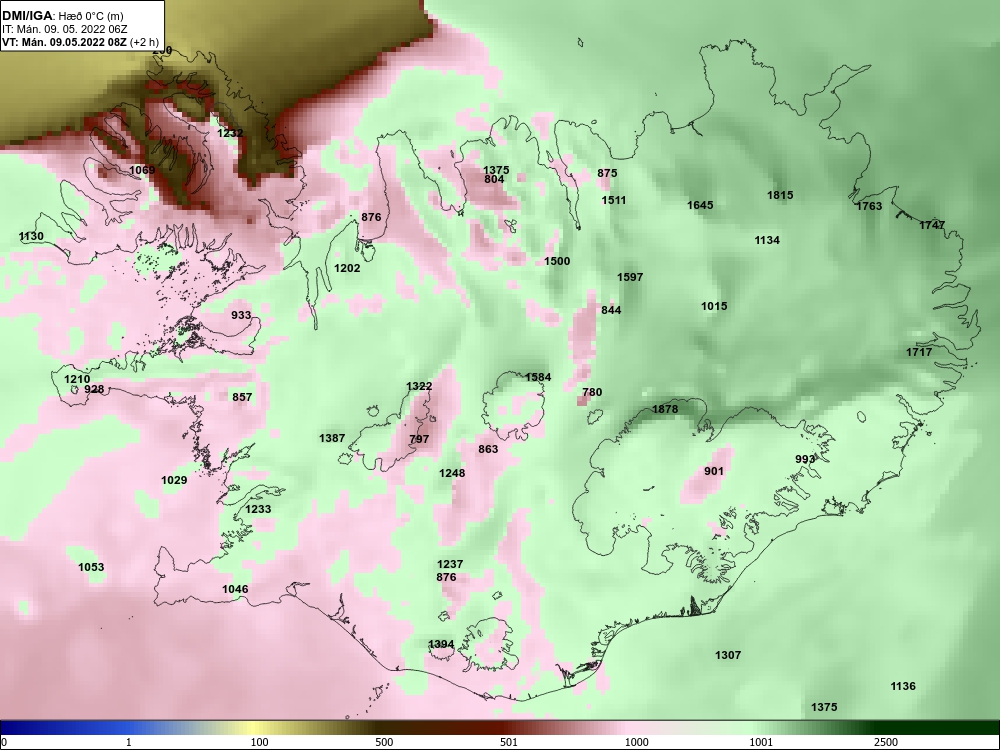Viewport: 1000px width, 750px height.
Task: Click the value 1763 near the east coast
Action: click(x=869, y=206)
